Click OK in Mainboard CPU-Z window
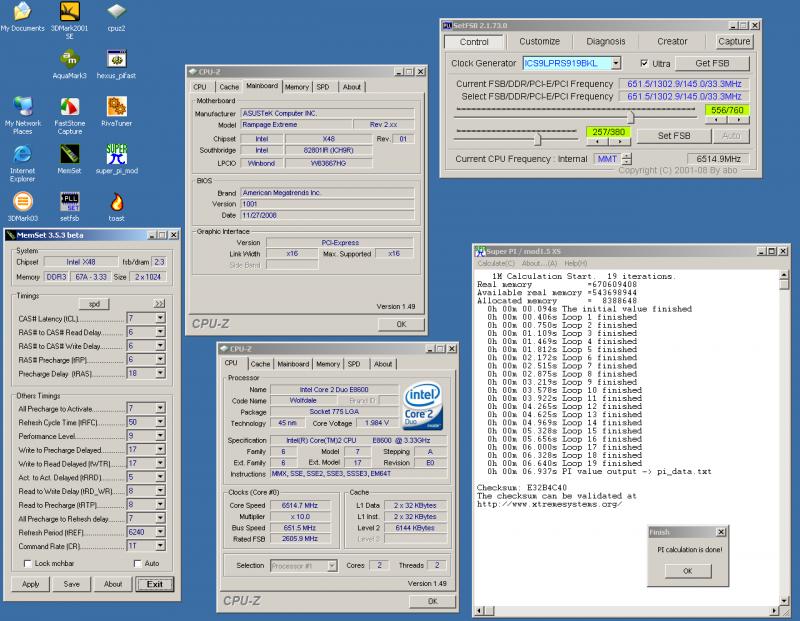The width and height of the screenshot is (800, 621). (401, 324)
